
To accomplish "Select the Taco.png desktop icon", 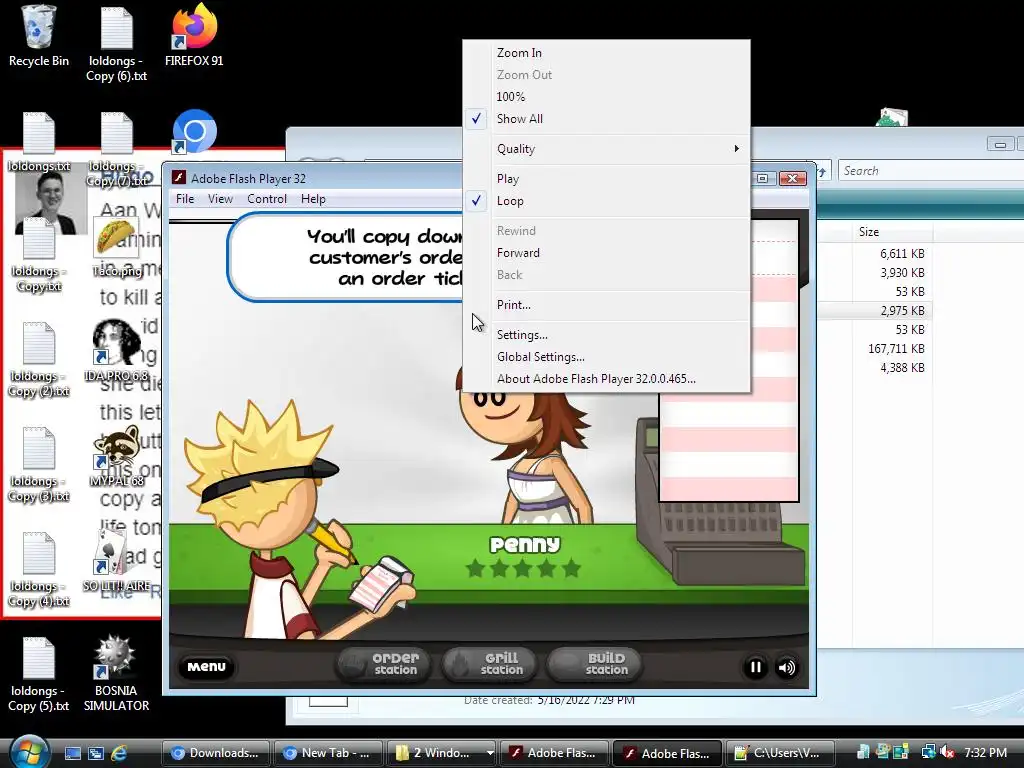I will [116, 247].
